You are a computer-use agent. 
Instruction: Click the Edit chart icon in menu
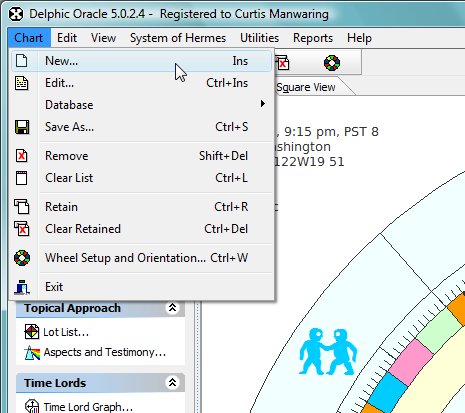coord(22,83)
